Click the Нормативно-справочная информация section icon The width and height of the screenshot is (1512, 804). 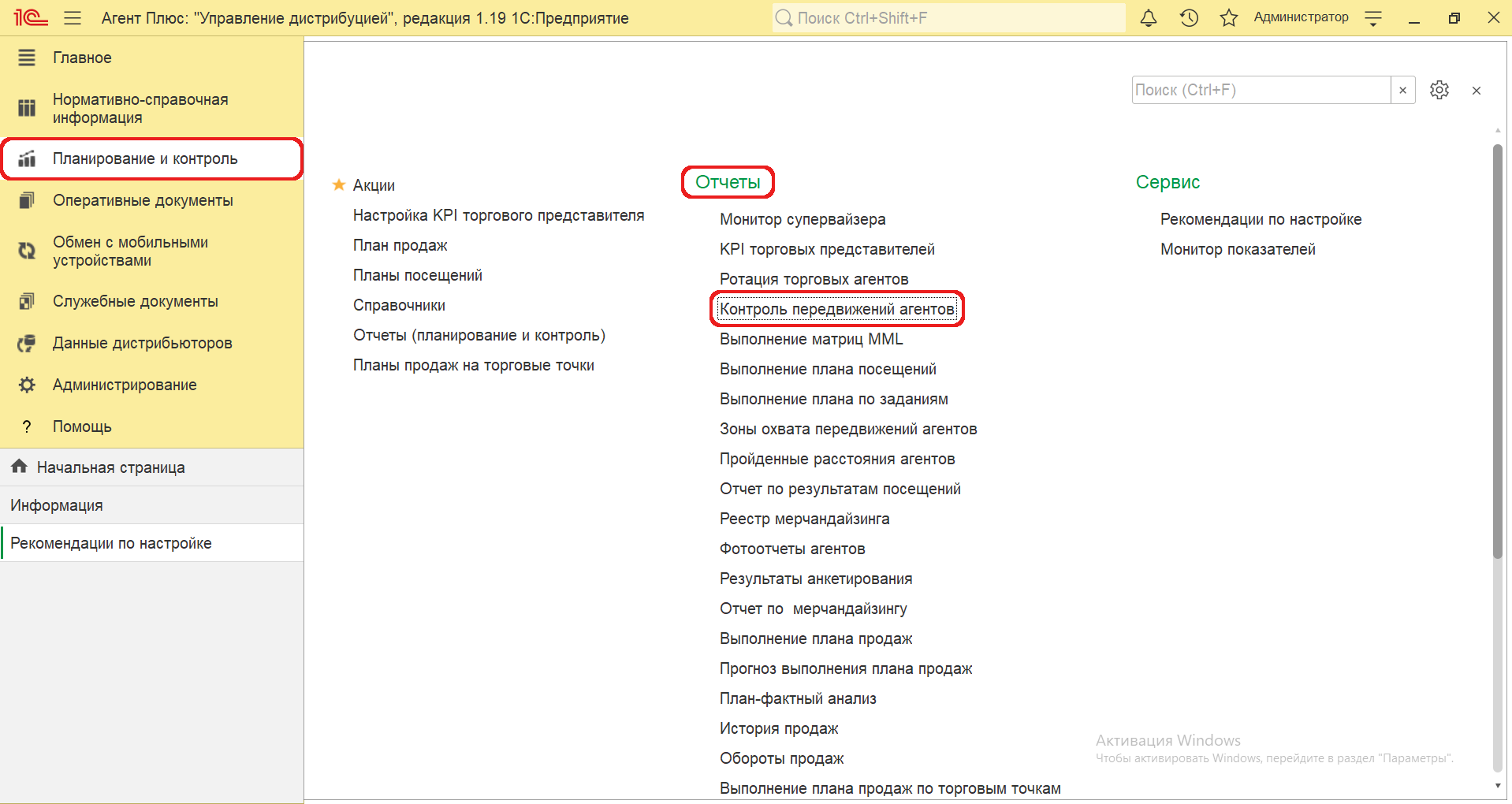tap(27, 108)
